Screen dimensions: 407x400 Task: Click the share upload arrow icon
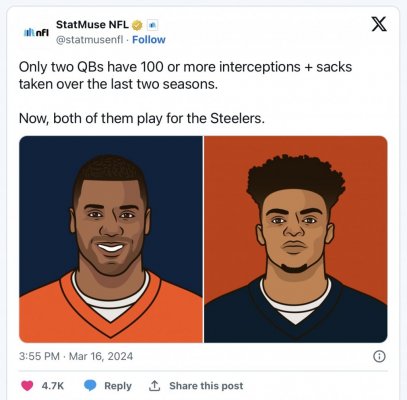154,386
